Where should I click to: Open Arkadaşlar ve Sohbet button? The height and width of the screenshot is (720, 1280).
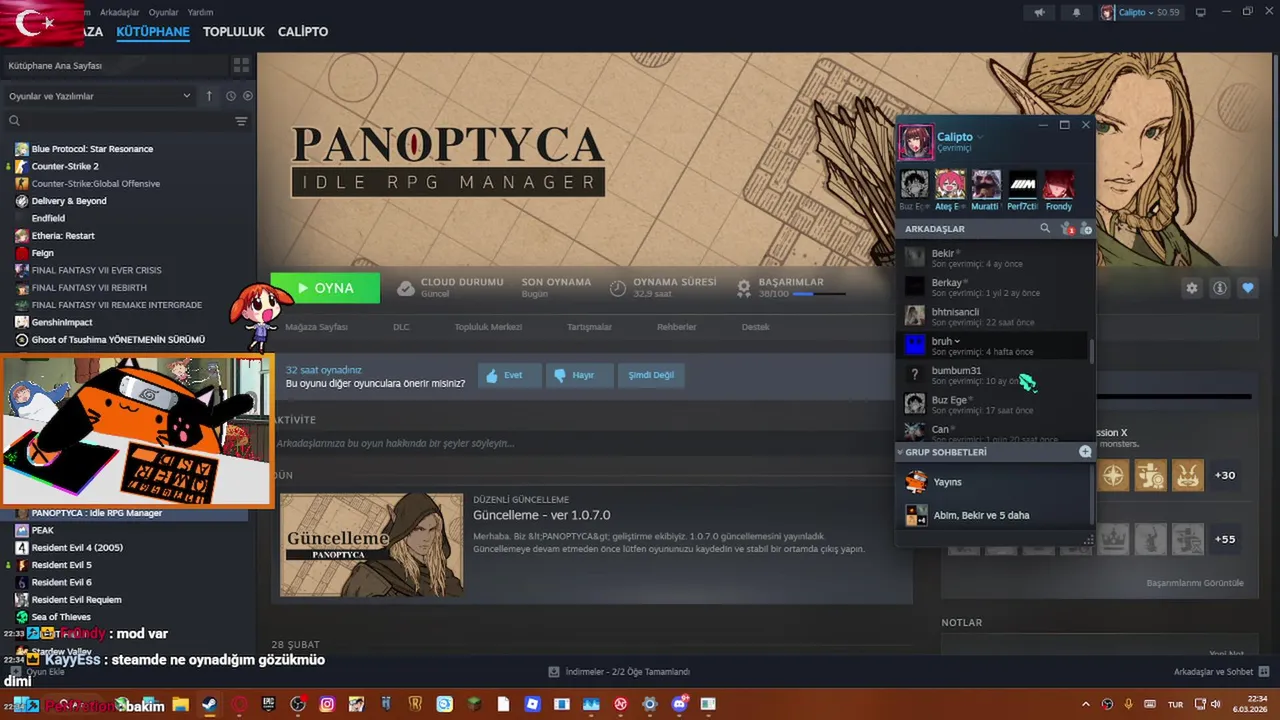[x=1221, y=672]
